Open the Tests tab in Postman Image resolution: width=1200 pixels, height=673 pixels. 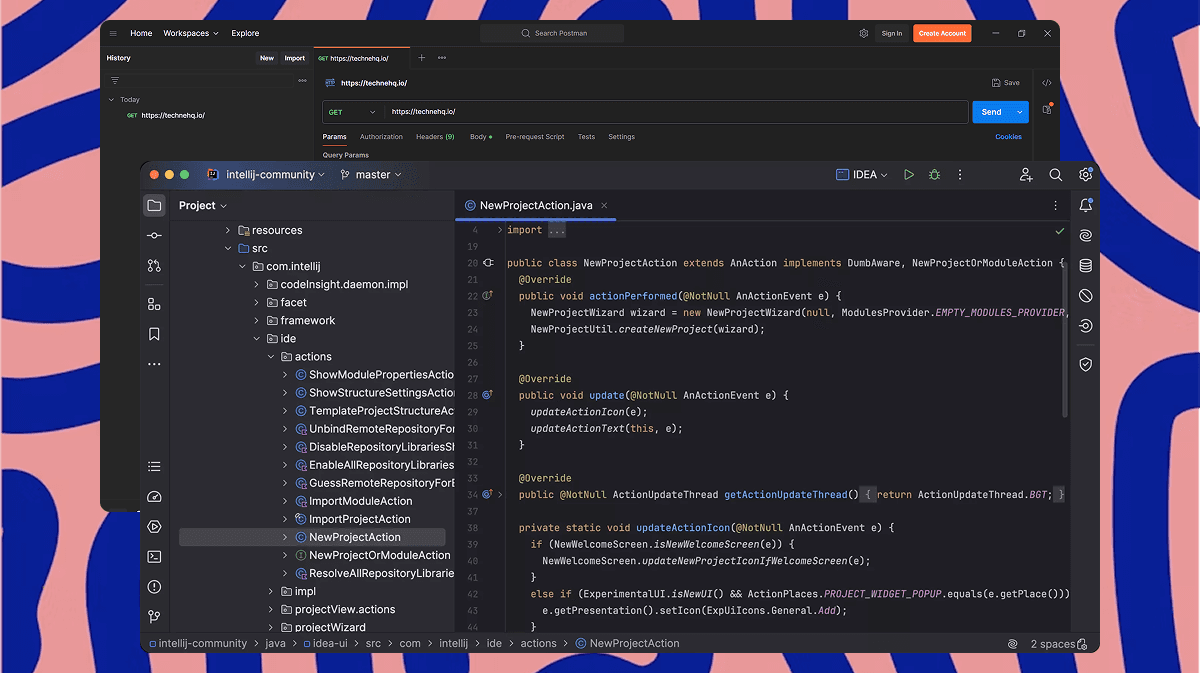point(586,137)
